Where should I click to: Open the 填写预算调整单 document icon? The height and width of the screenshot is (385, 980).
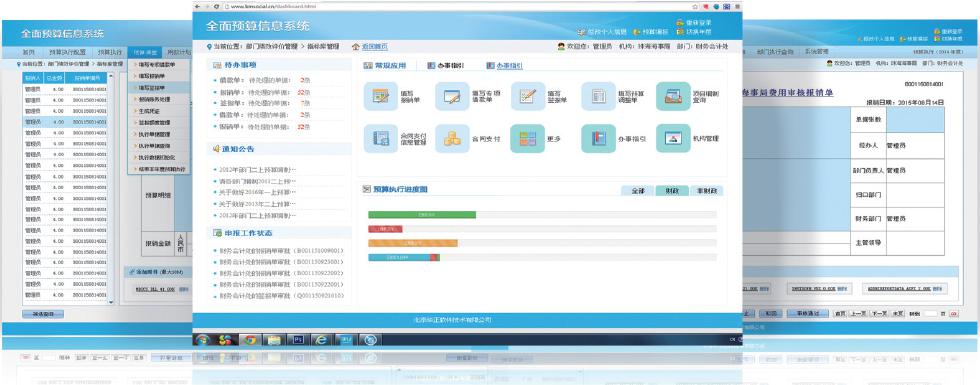click(x=599, y=96)
